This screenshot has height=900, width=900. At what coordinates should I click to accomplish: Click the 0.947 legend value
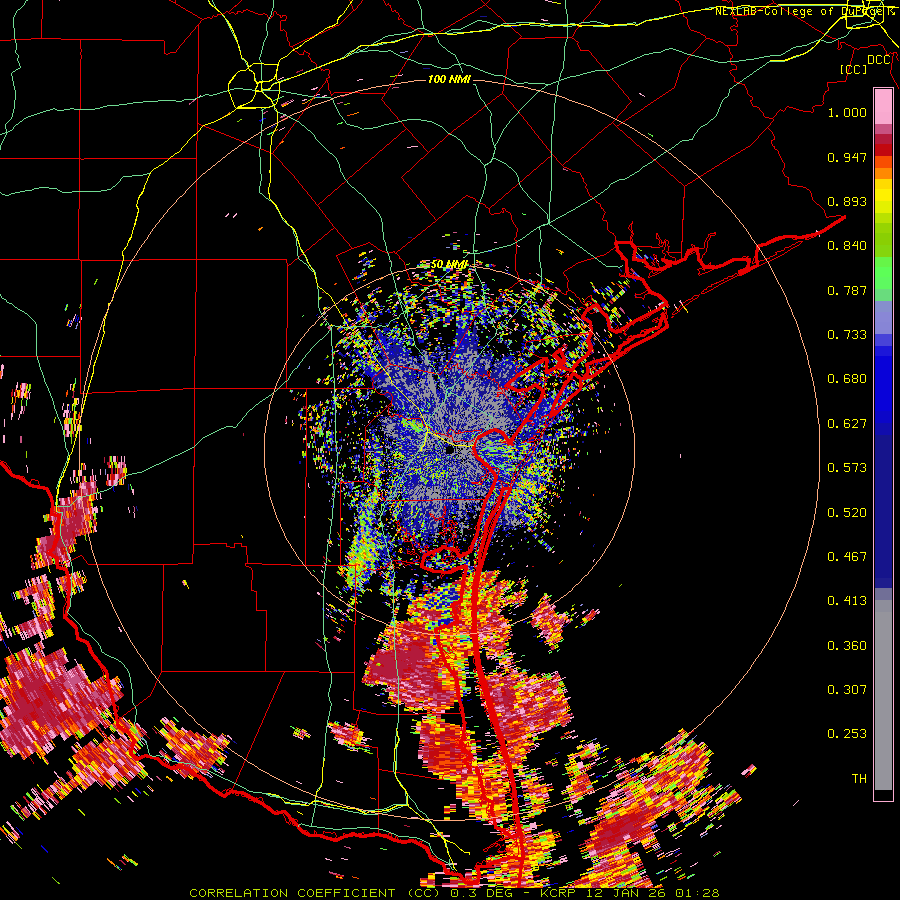pos(847,157)
